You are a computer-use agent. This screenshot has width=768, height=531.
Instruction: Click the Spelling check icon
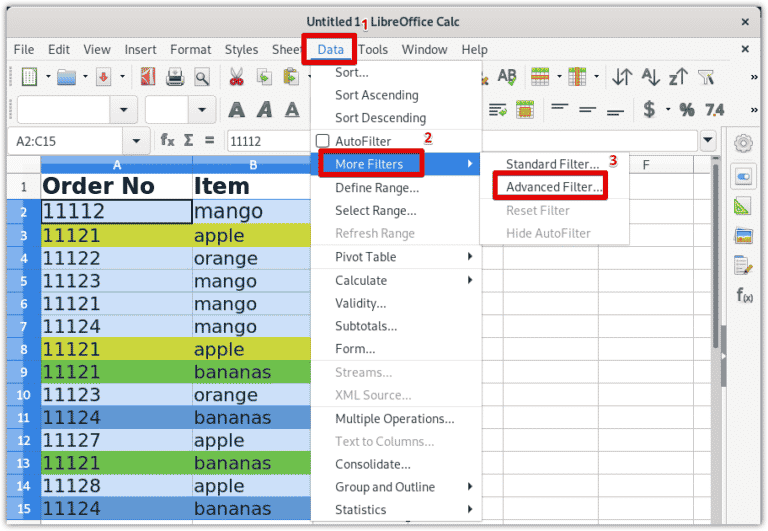507,77
